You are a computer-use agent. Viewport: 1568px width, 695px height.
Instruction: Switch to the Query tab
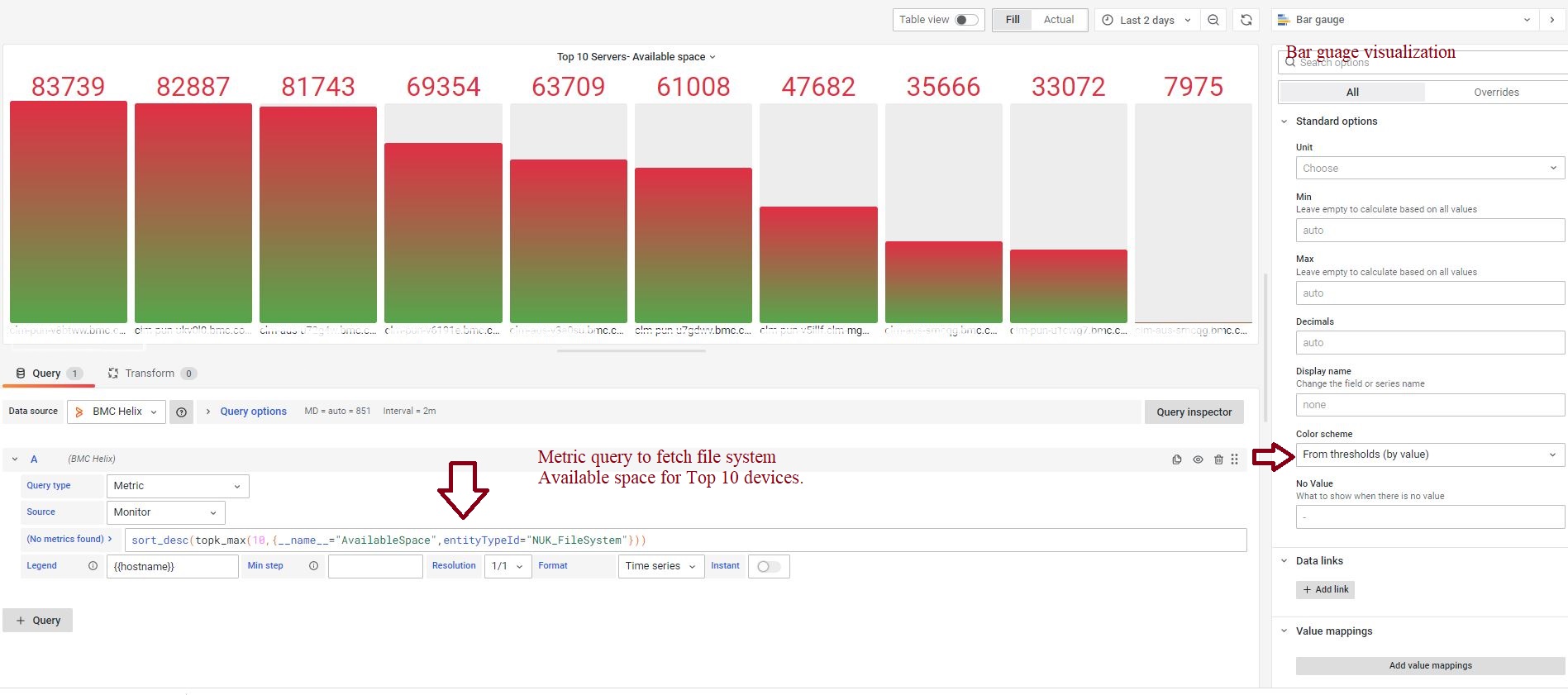click(49, 374)
